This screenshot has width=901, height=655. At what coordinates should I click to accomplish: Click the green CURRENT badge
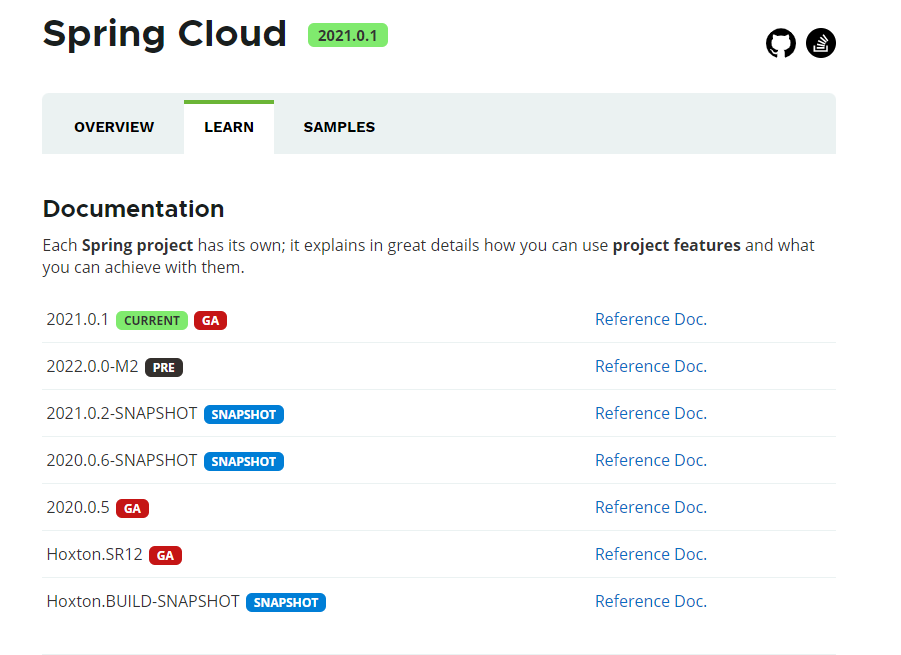(152, 321)
